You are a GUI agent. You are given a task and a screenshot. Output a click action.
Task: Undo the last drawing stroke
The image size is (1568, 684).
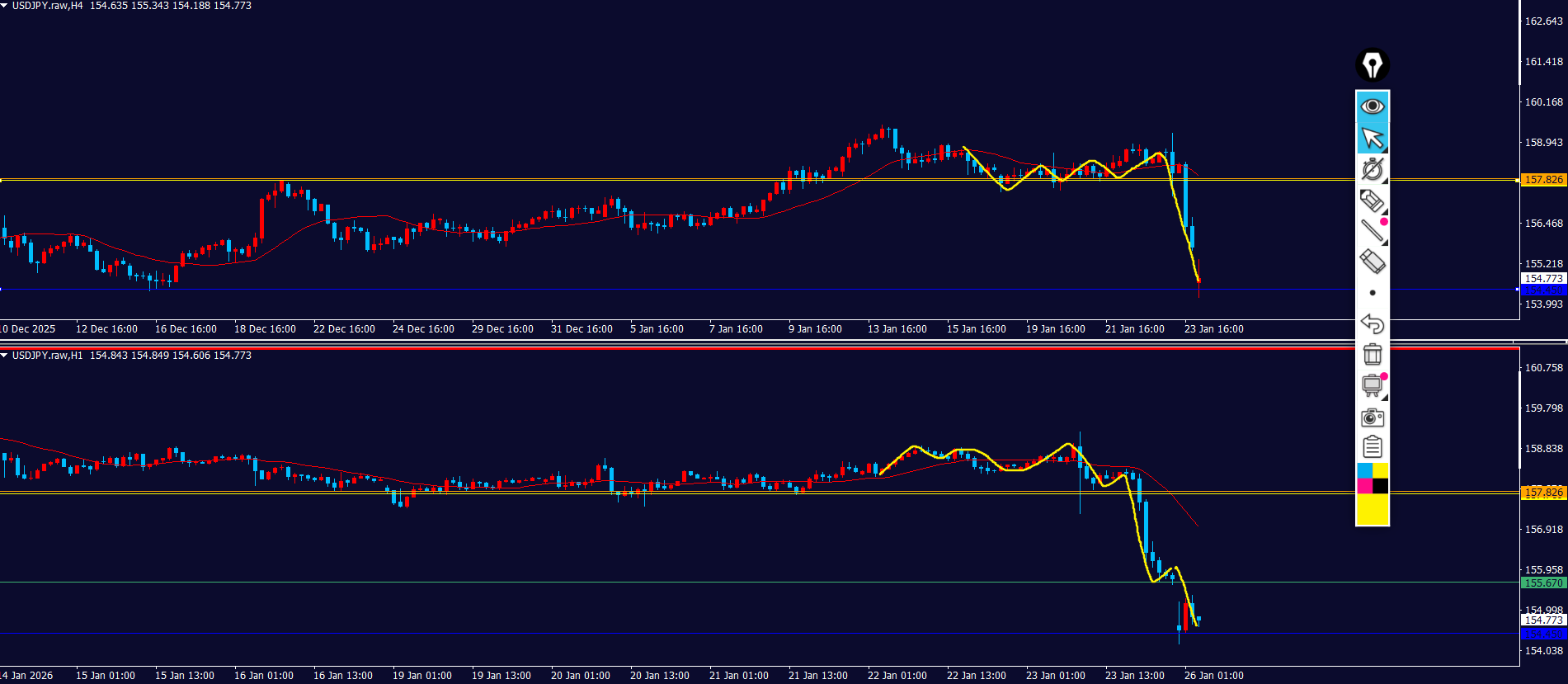tap(1373, 323)
